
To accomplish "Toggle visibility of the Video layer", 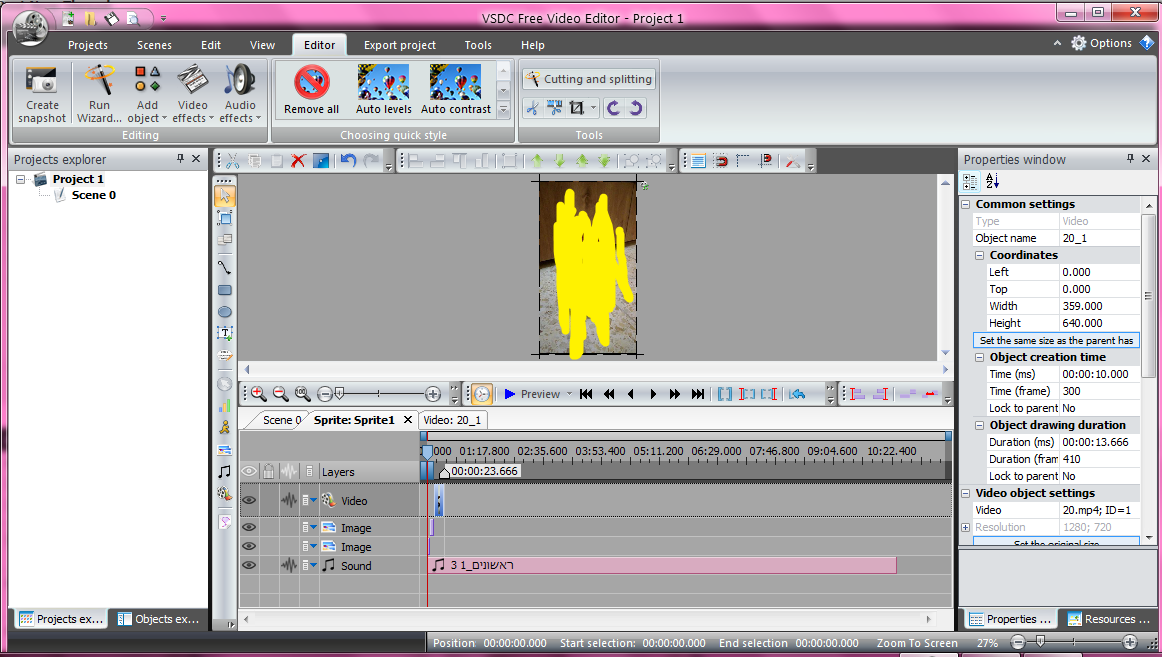I will click(x=249, y=501).
